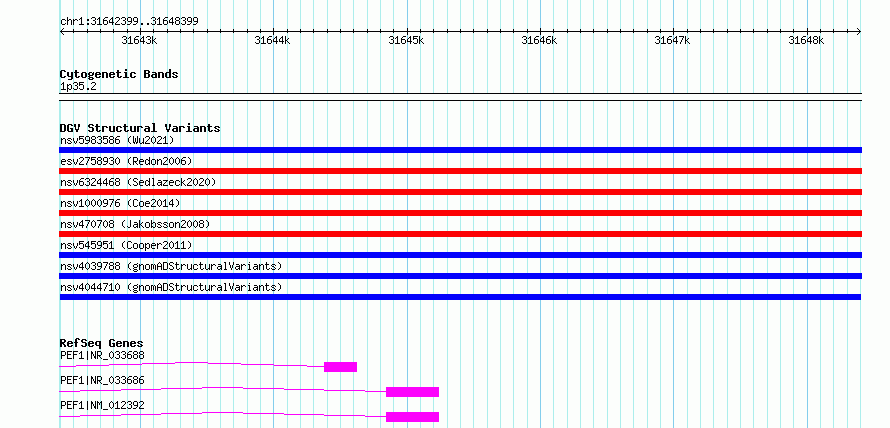Viewport: 890px width, 428px height.
Task: Click the magenta exon block of NR_033688
Action: (x=341, y=367)
